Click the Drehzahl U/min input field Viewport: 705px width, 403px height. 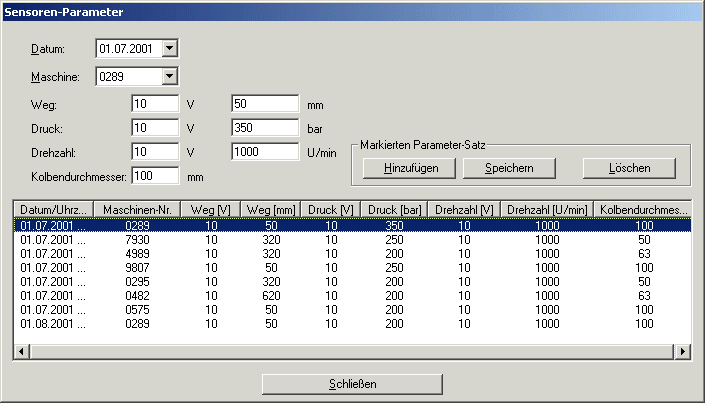coord(265,151)
